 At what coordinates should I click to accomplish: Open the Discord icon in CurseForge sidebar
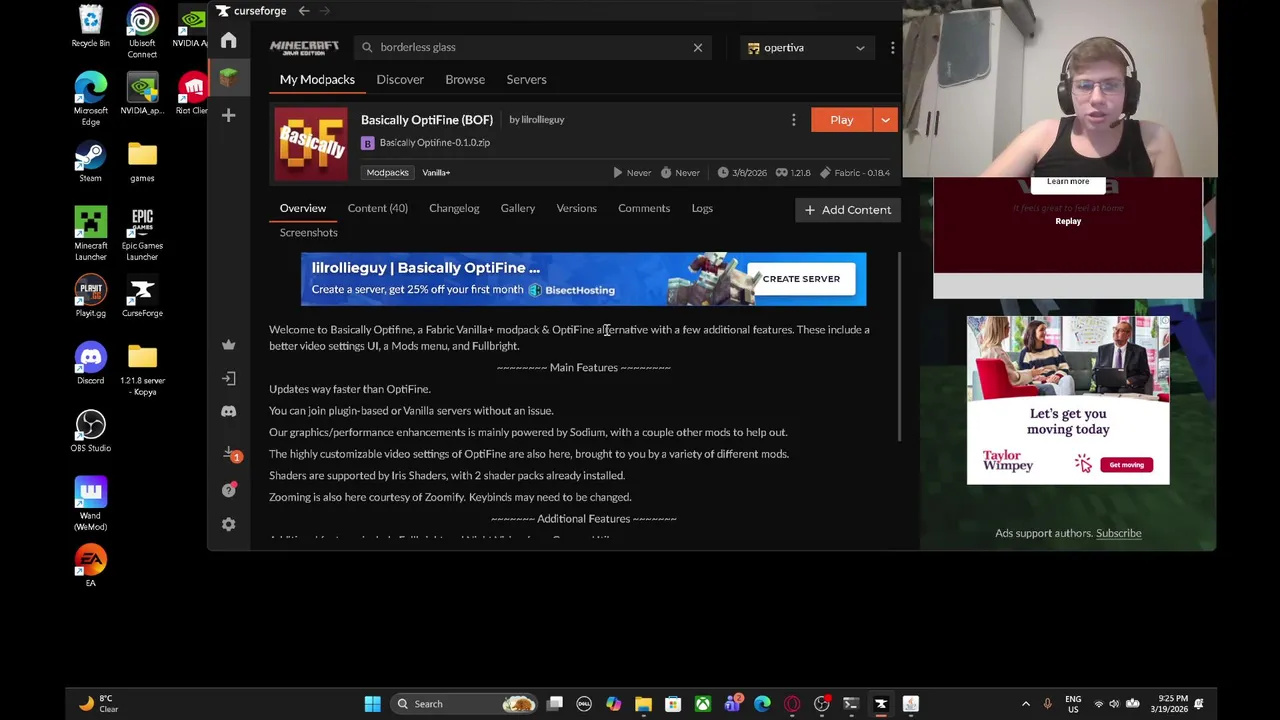click(228, 411)
